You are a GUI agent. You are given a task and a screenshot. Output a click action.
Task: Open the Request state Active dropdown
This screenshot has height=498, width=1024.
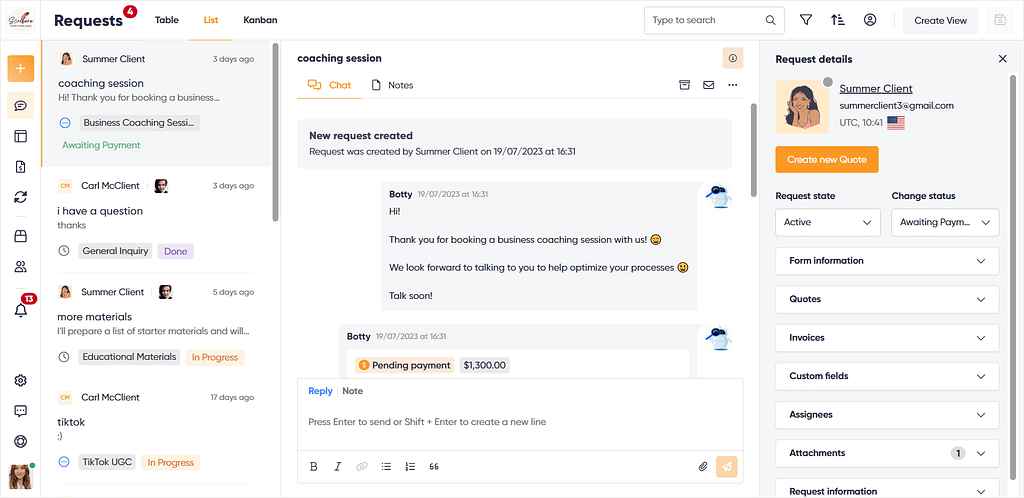click(x=828, y=223)
